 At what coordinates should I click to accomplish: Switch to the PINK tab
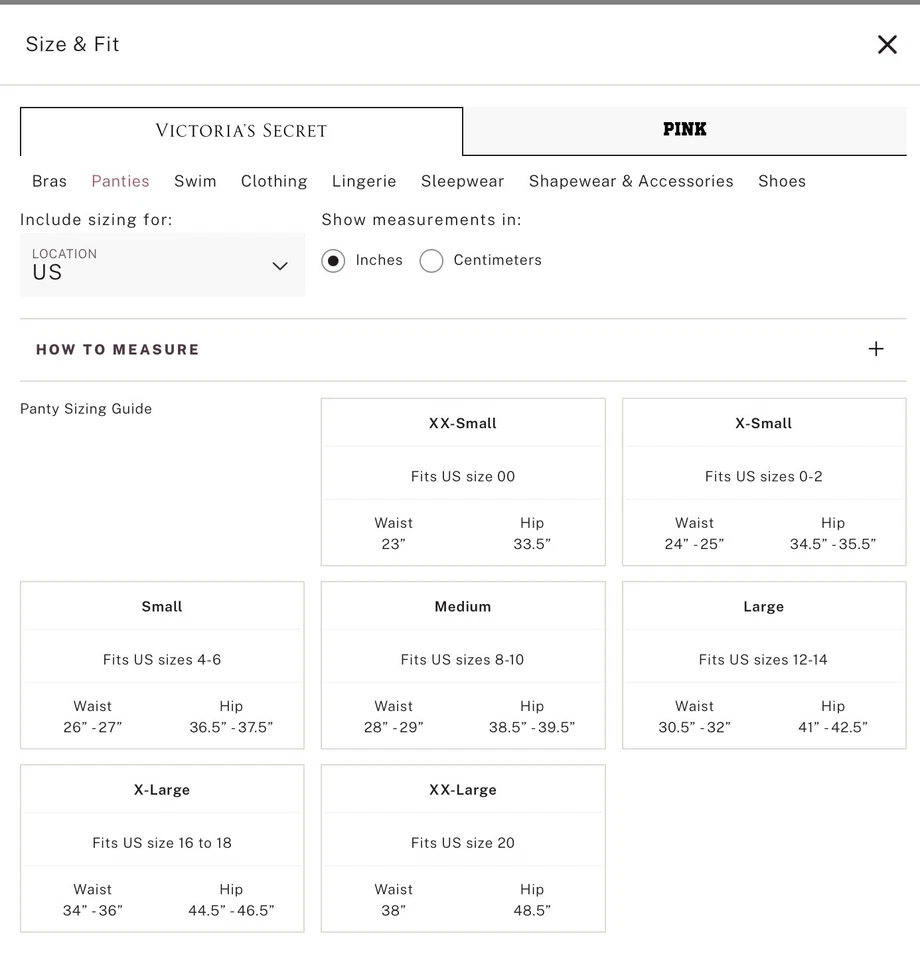pos(684,130)
